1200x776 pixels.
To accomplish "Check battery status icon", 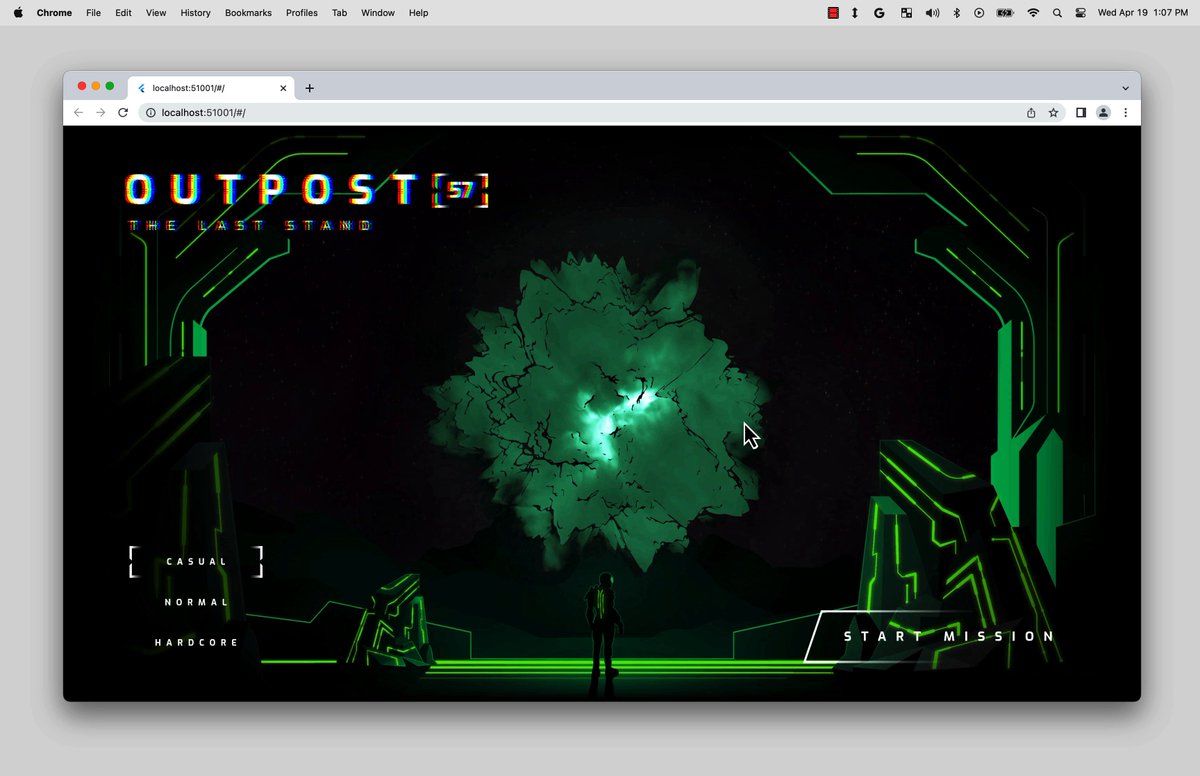I will pos(1005,13).
